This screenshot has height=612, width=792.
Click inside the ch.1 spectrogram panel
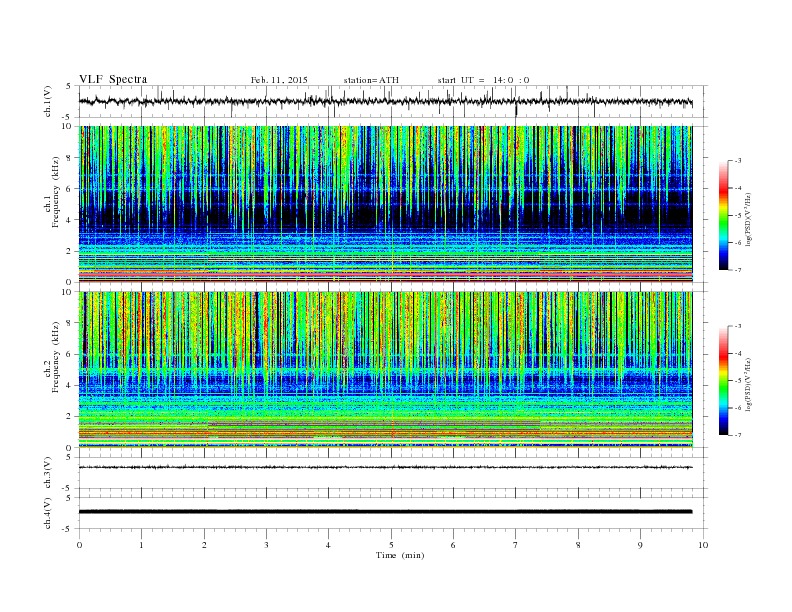(x=385, y=204)
